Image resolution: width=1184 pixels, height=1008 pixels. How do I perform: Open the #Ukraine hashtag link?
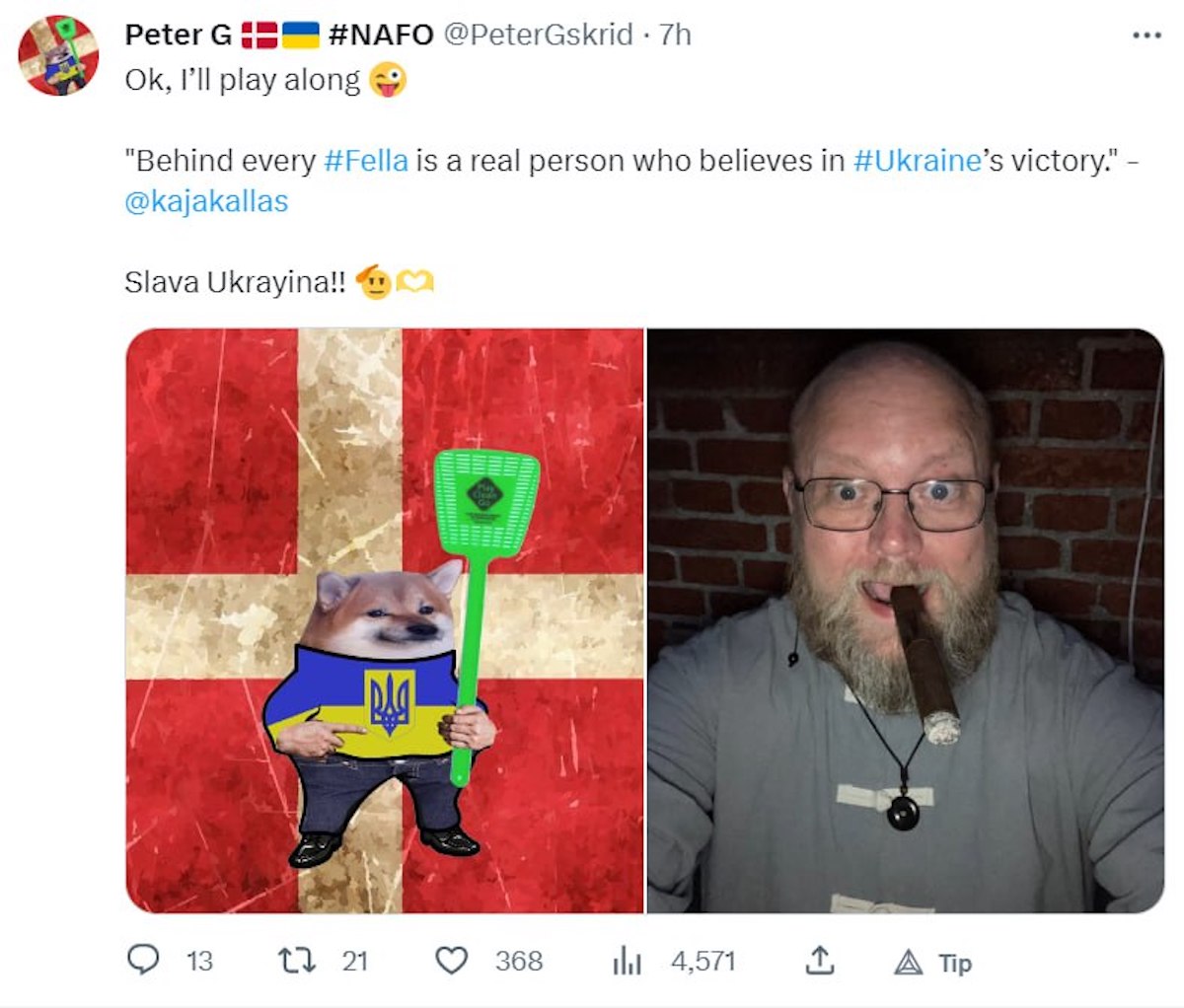pyautogui.click(x=917, y=161)
